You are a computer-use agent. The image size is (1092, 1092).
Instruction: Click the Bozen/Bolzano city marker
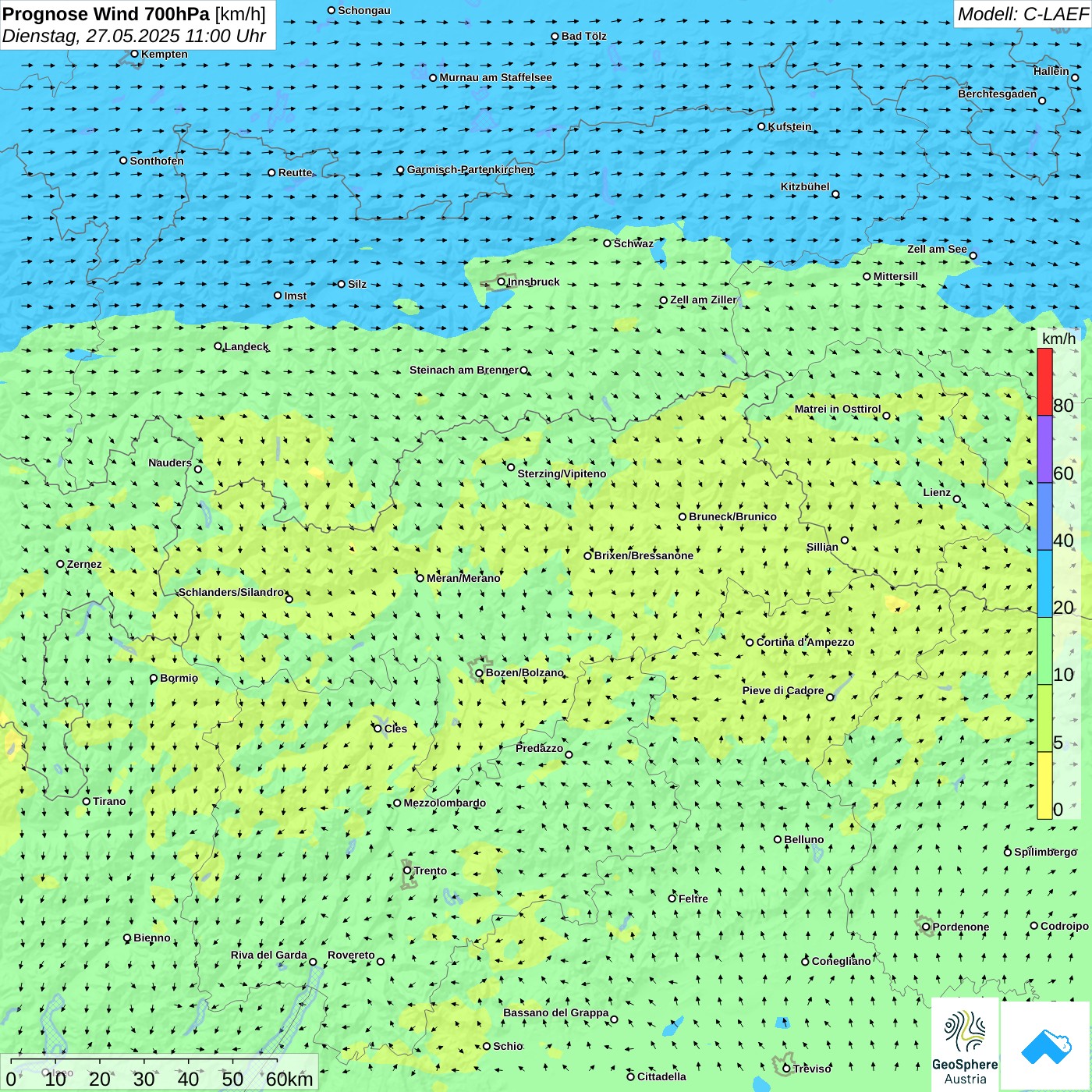pos(480,673)
